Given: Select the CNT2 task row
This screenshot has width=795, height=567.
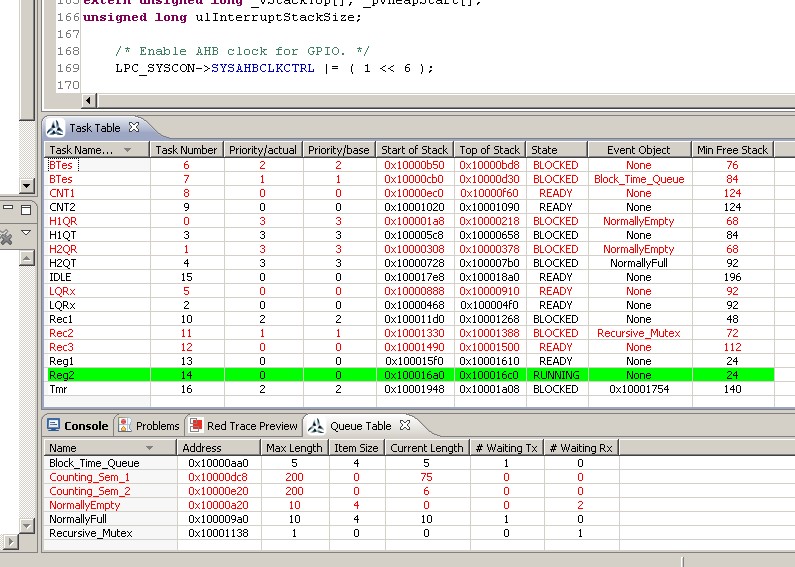Looking at the screenshot, I should coord(411,207).
